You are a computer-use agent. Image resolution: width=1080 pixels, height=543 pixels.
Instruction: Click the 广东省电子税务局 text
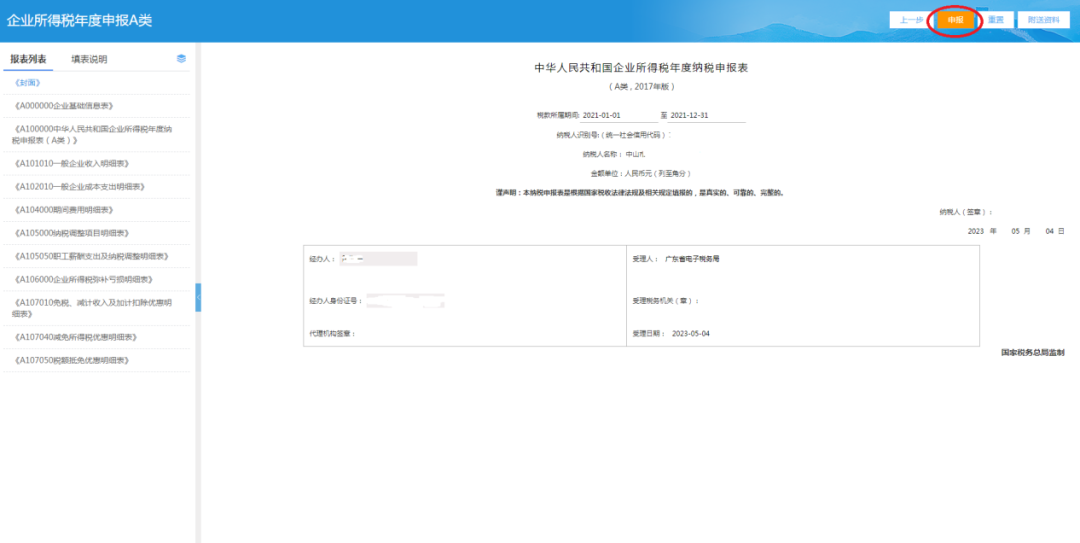[692, 259]
